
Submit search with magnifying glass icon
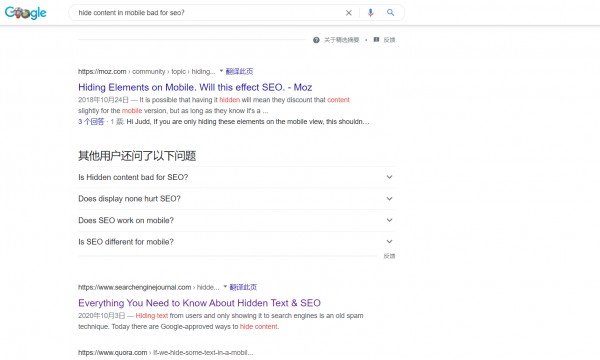pyautogui.click(x=390, y=13)
